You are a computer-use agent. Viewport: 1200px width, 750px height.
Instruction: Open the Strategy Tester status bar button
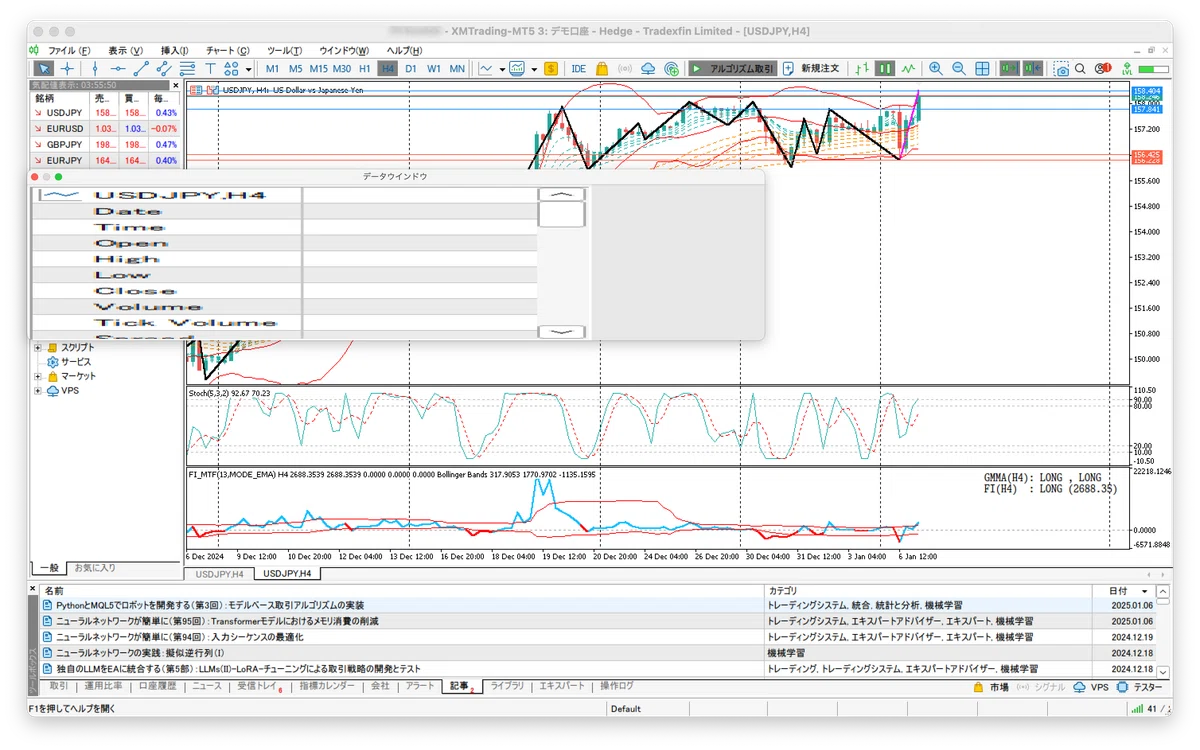[x=1139, y=687]
